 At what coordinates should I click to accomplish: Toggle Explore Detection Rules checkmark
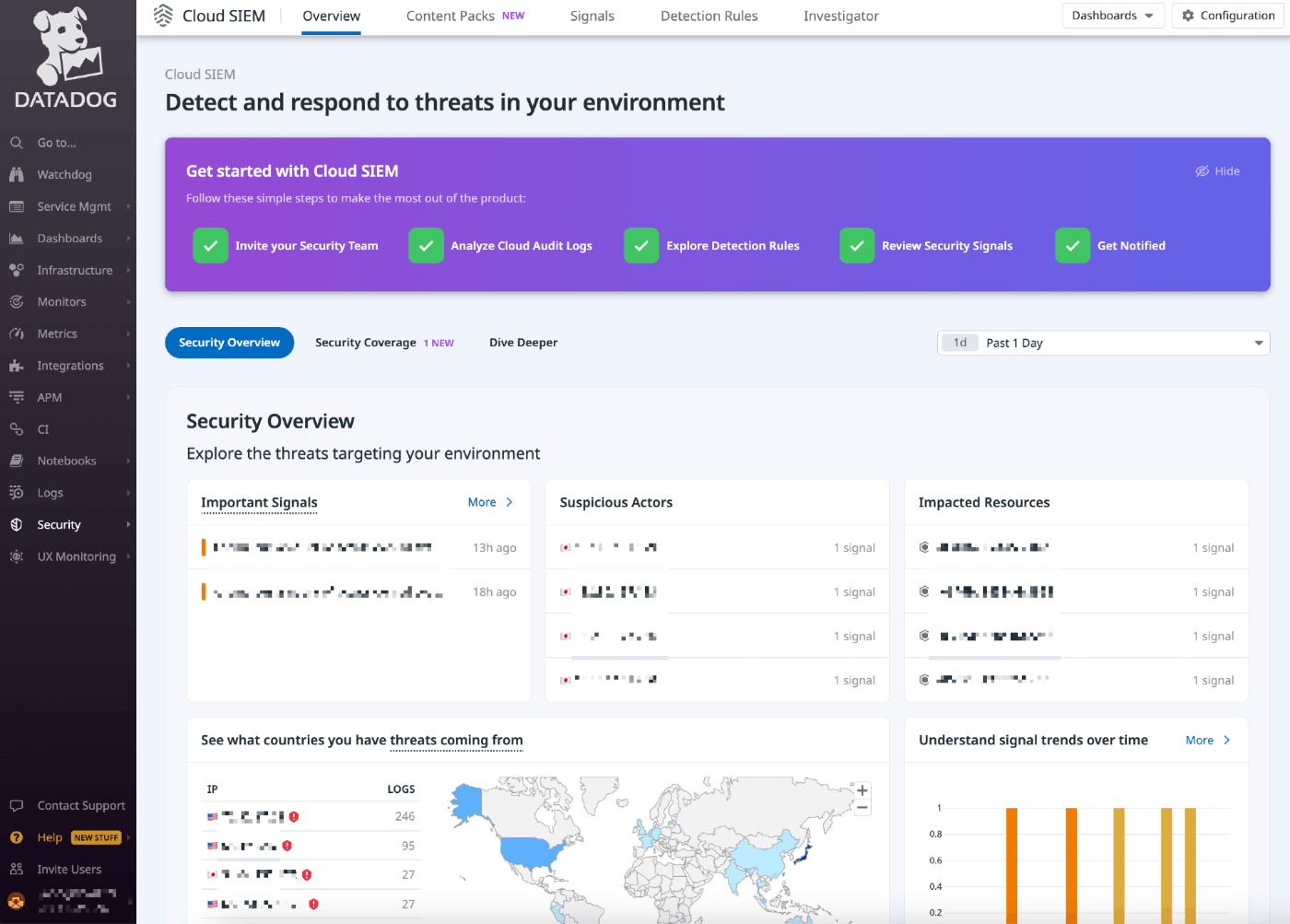(x=641, y=246)
